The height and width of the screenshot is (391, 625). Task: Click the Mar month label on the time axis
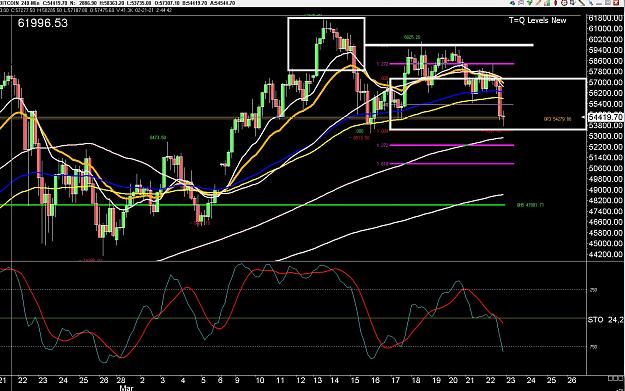pyautogui.click(x=126, y=387)
